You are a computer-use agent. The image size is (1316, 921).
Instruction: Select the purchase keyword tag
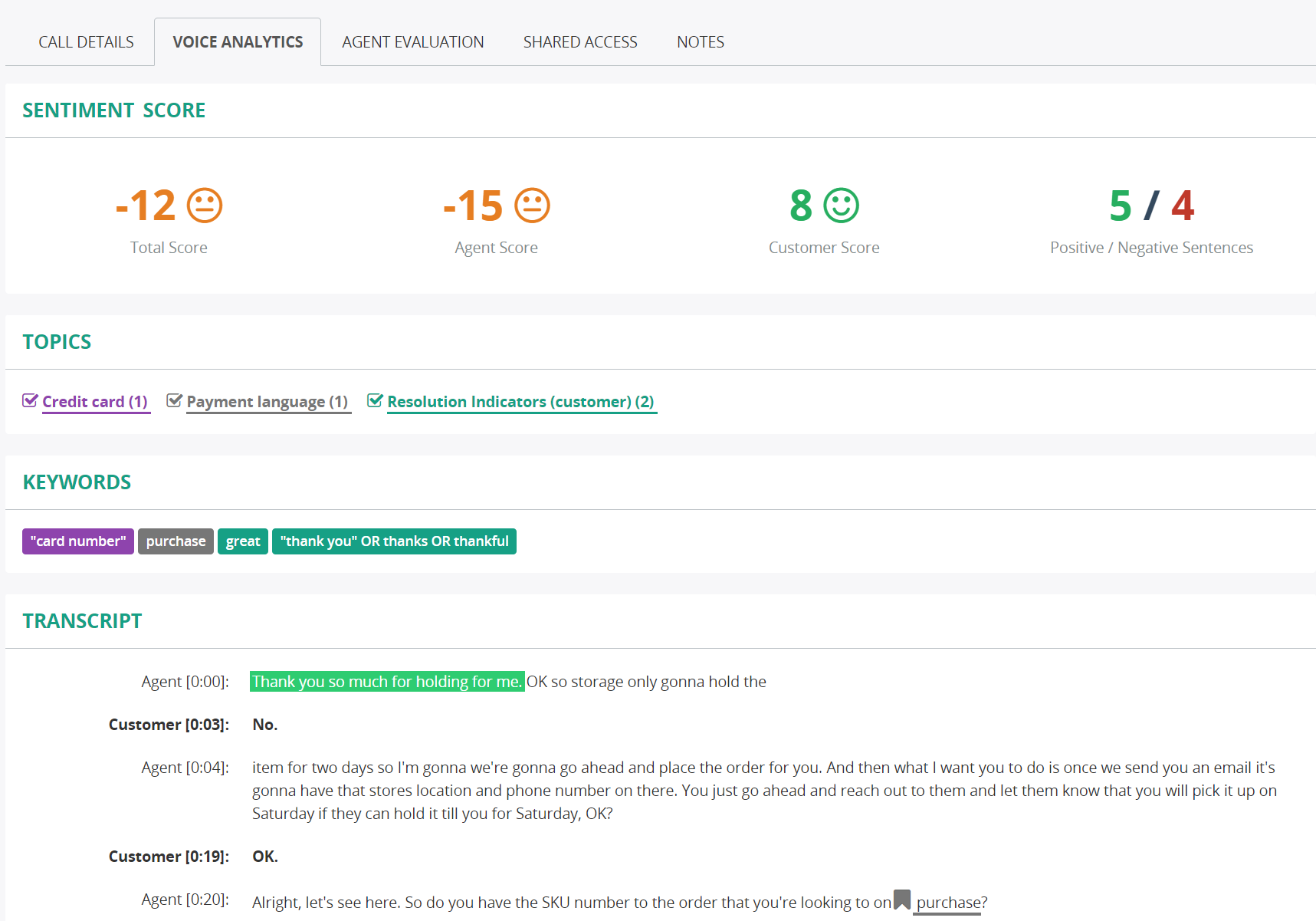(x=176, y=541)
